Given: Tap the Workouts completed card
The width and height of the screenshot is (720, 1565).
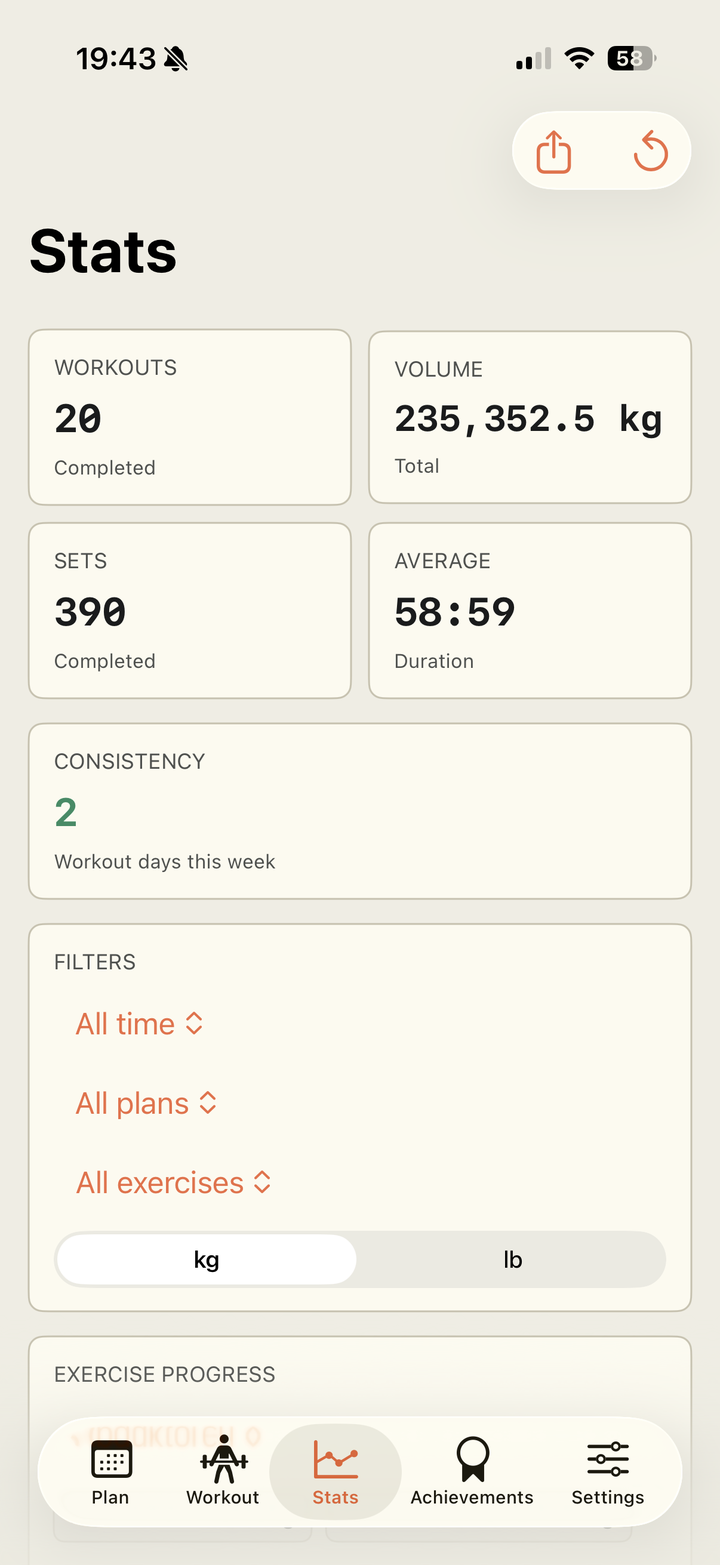Looking at the screenshot, I should (x=190, y=417).
